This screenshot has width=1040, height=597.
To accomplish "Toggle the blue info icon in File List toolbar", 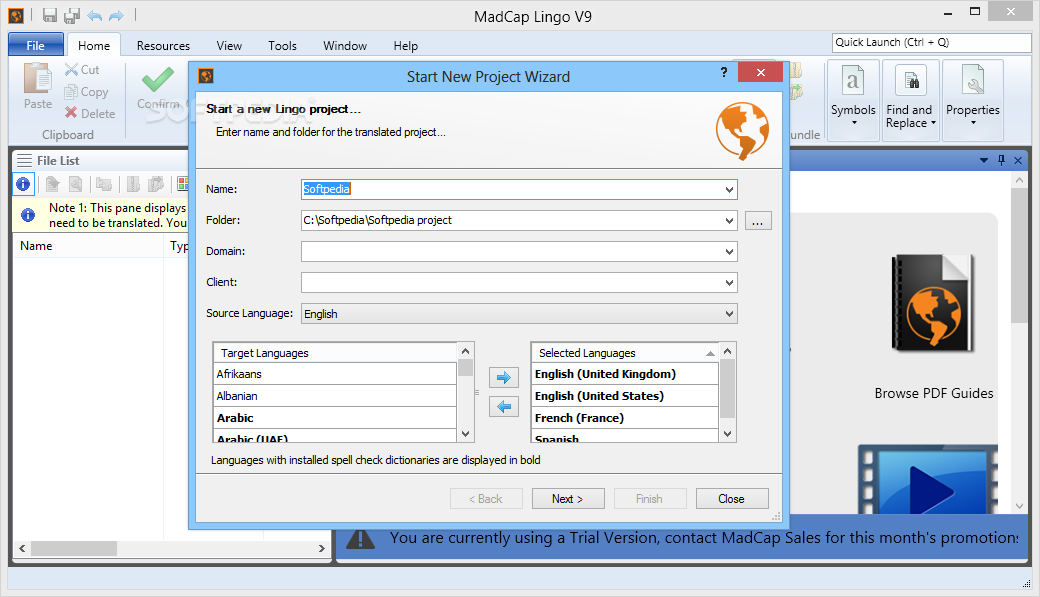I will pos(23,184).
